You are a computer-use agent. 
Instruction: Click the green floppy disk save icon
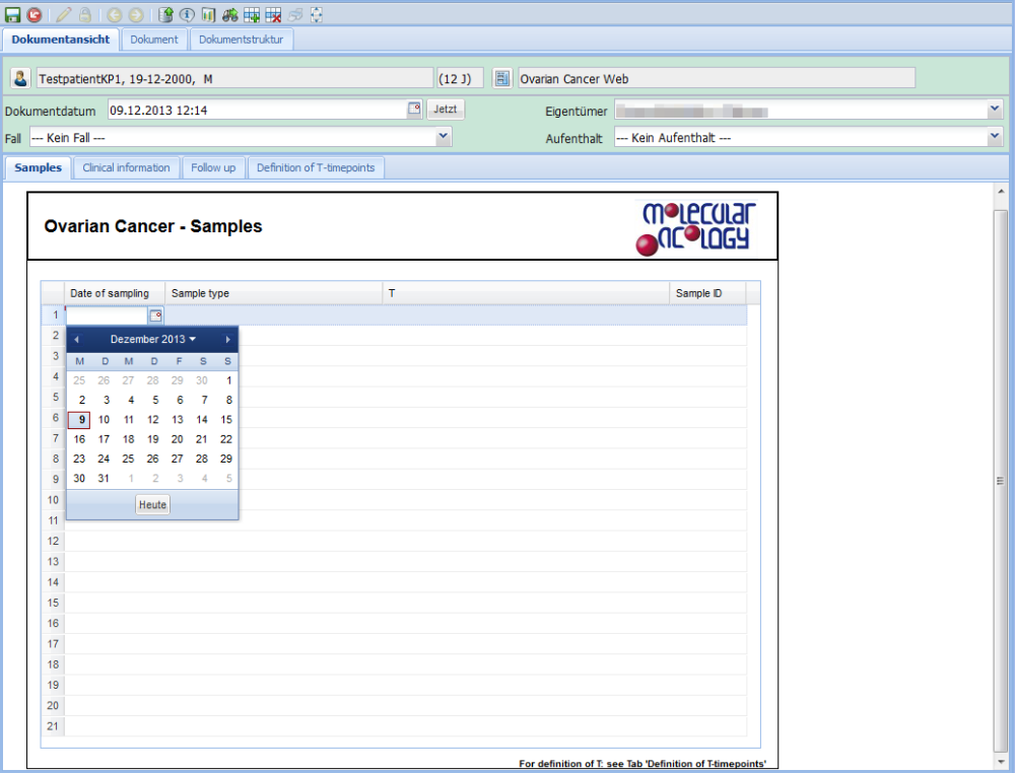pyautogui.click(x=13, y=15)
